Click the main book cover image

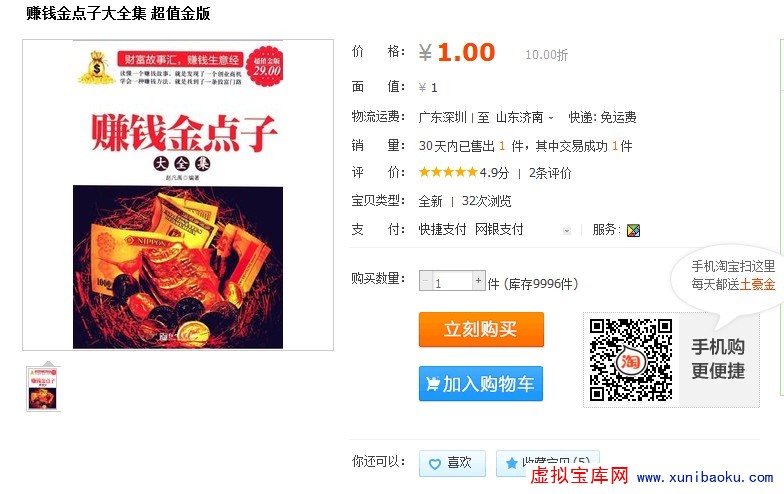(178, 195)
